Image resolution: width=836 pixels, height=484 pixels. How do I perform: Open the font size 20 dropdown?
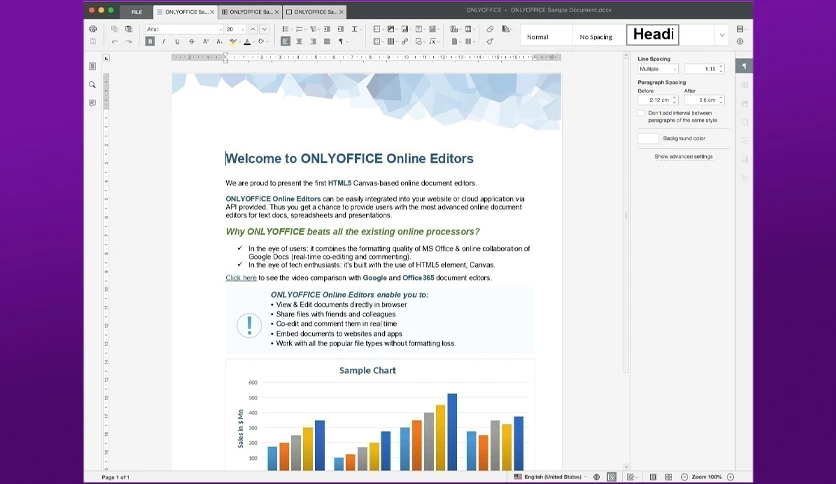(x=243, y=29)
